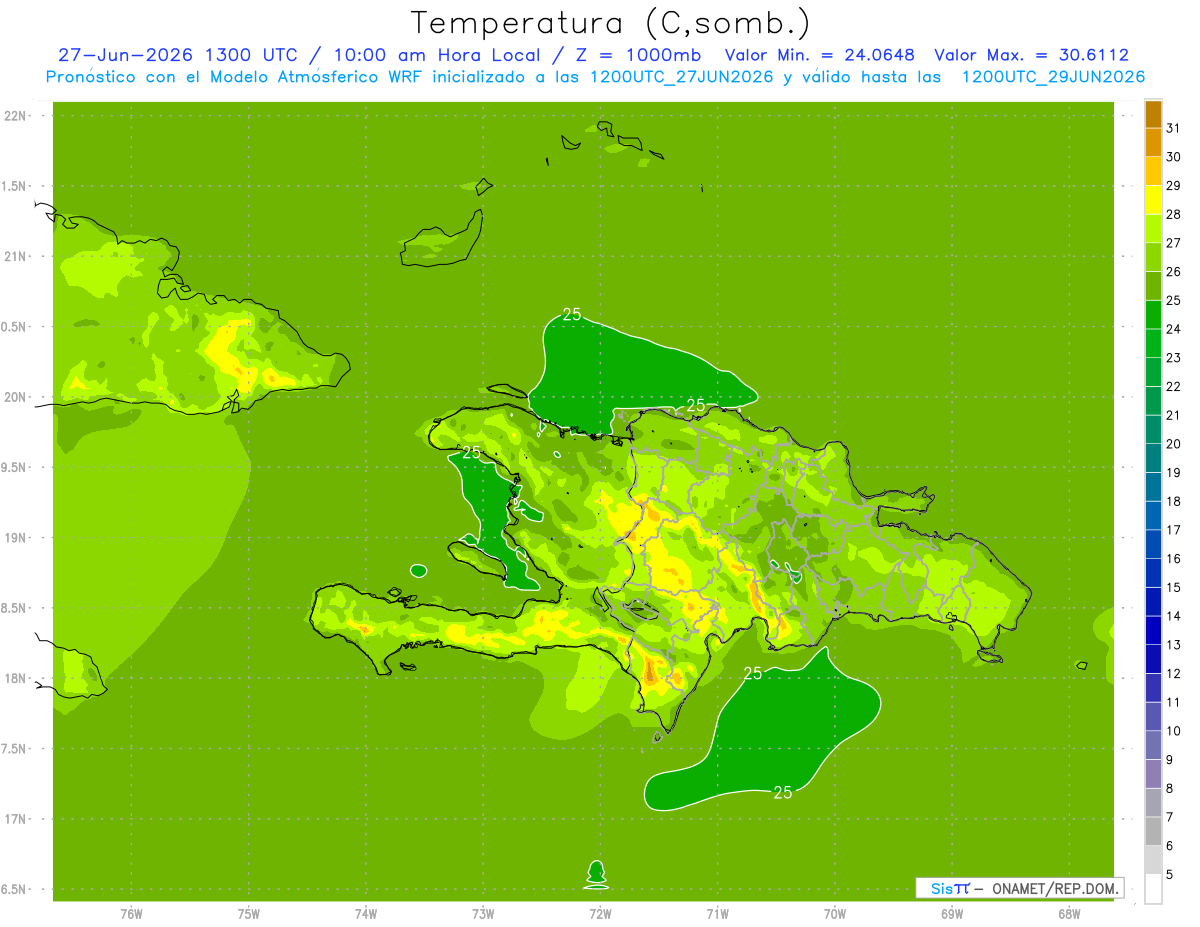Click the latitude axis label '0.5N'
Screen dimensions: 1200x927
[x=15, y=327]
